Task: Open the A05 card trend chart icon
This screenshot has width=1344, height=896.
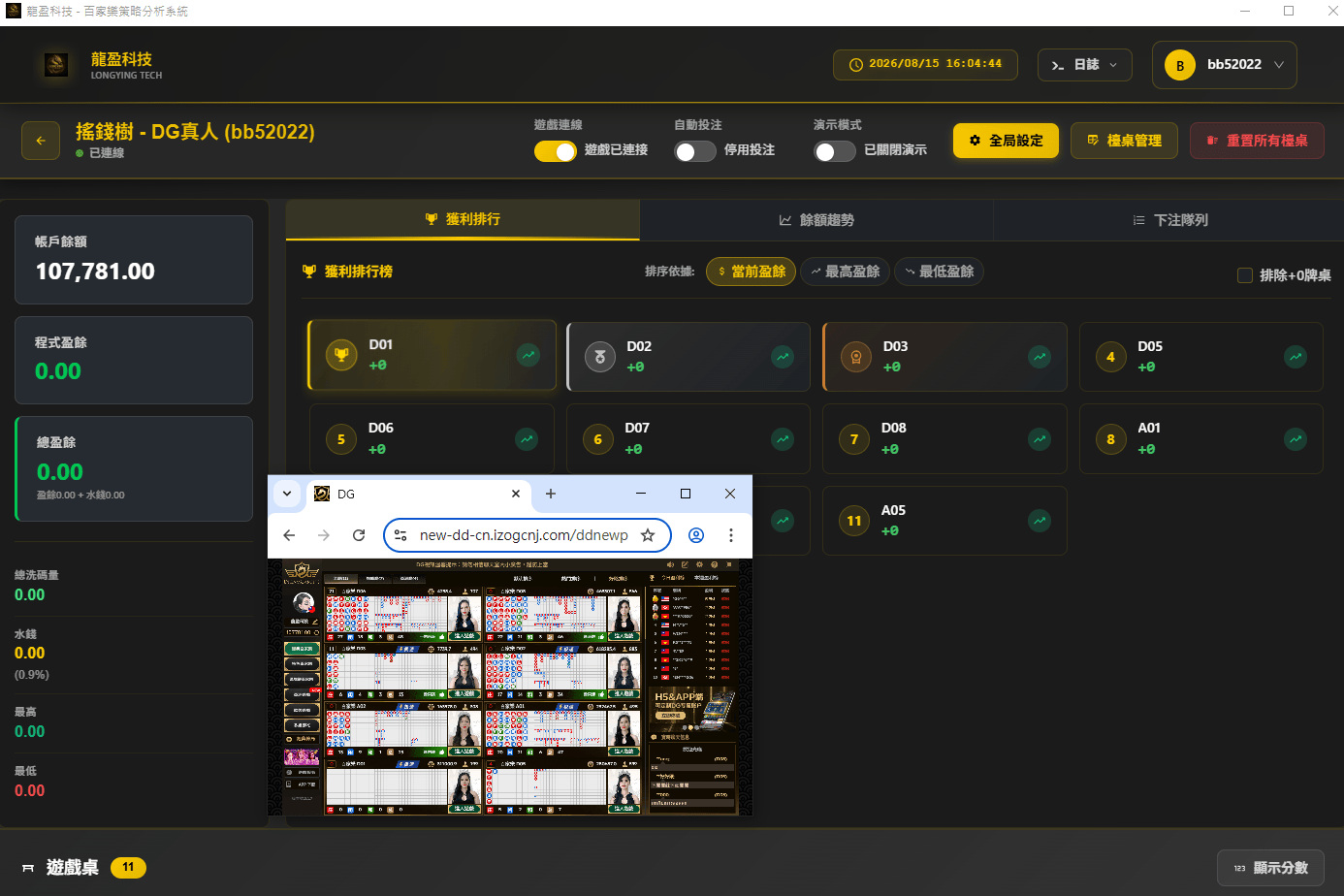Action: pos(1040,521)
